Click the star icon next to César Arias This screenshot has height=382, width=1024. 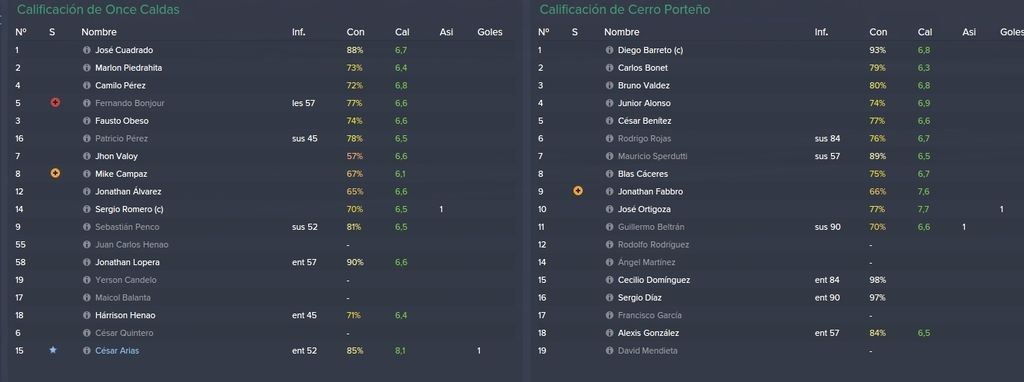pos(53,350)
